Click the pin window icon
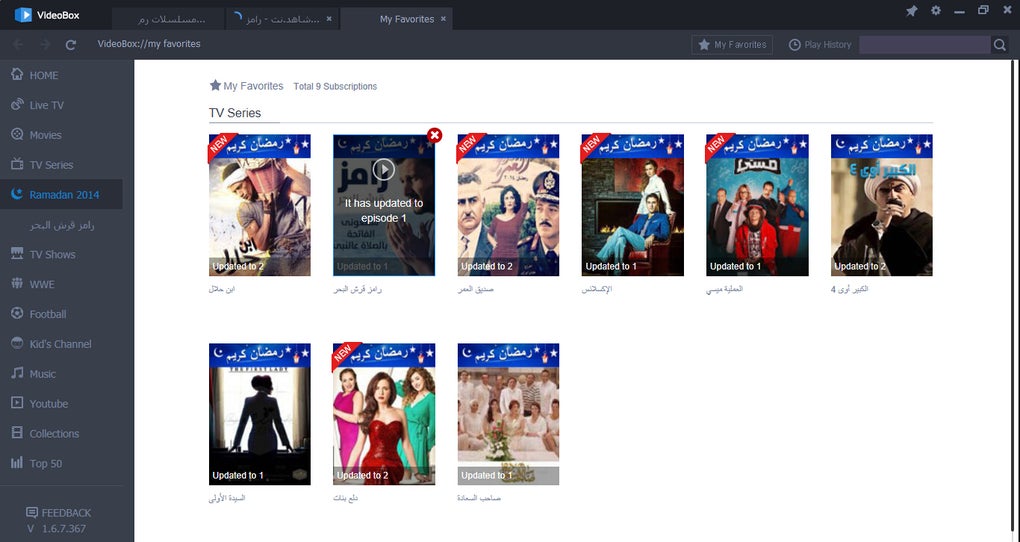The image size is (1020, 542). point(911,11)
